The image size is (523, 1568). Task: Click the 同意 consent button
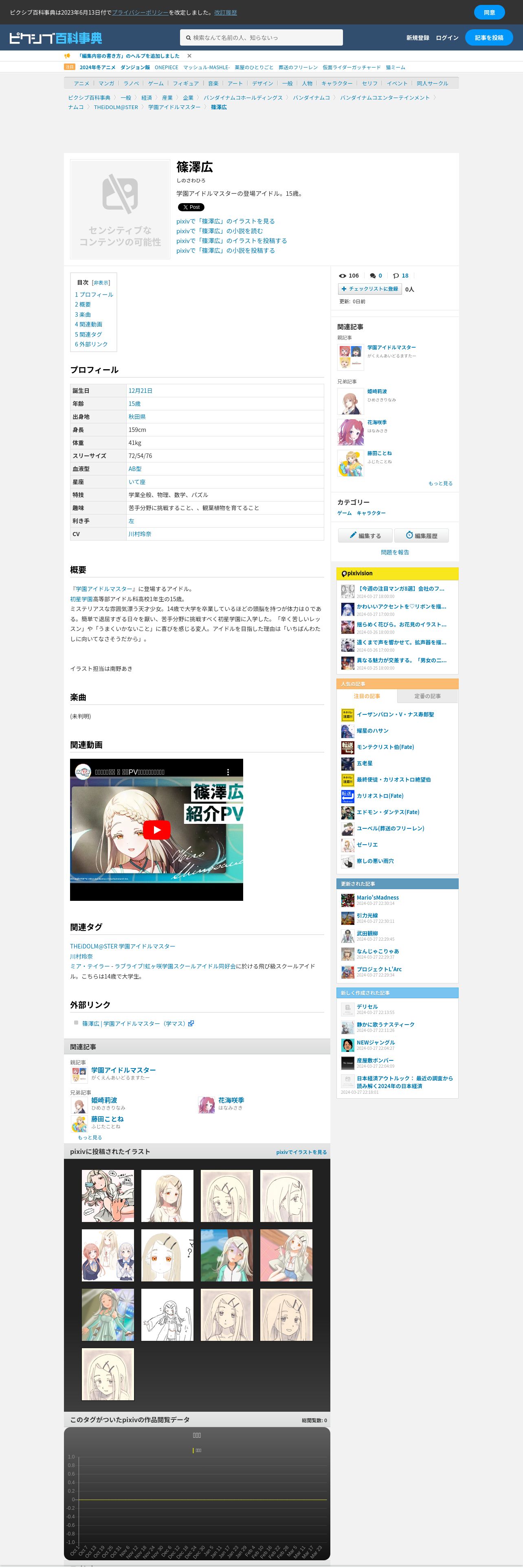[490, 12]
